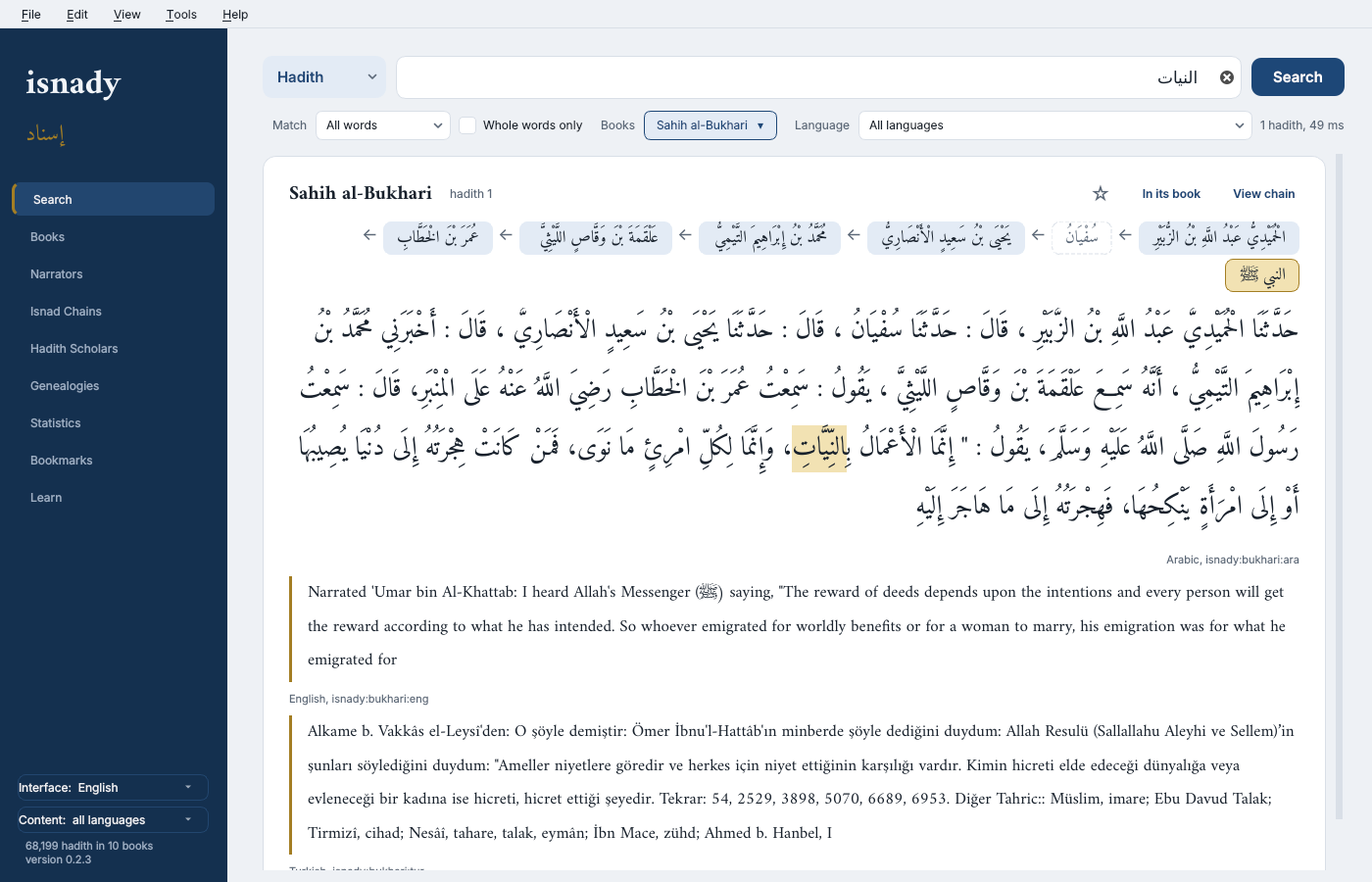Screen dimensions: 1372x882
Task: Open the View menu
Action: [127, 15]
